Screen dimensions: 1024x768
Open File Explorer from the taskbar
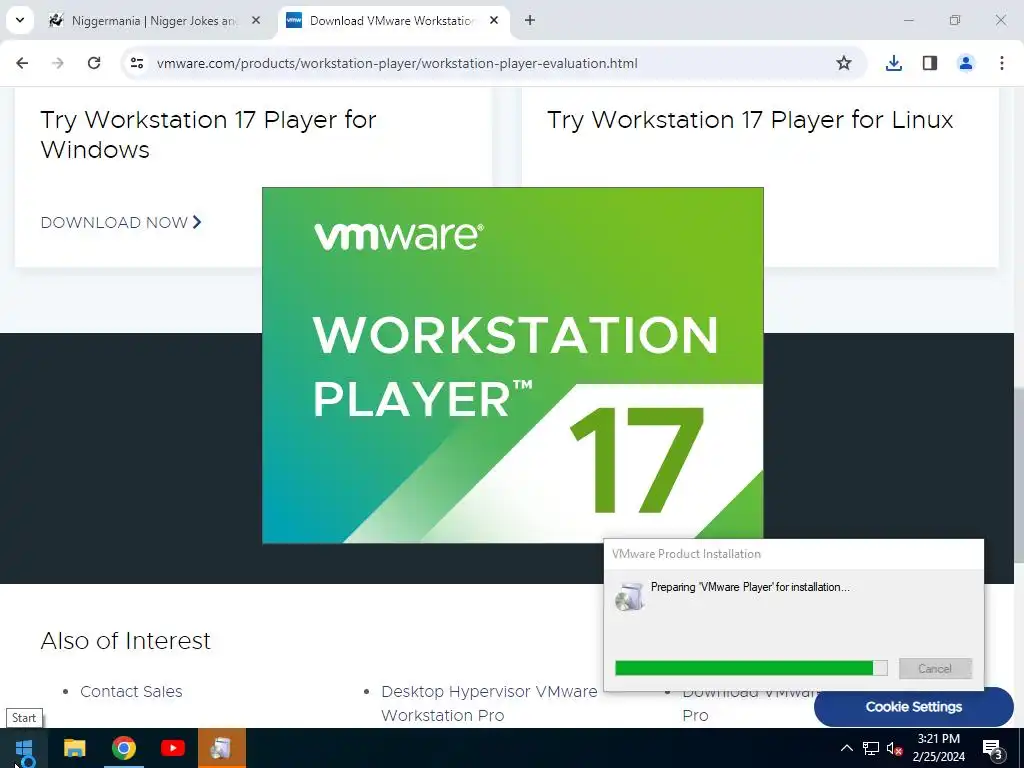coord(74,748)
